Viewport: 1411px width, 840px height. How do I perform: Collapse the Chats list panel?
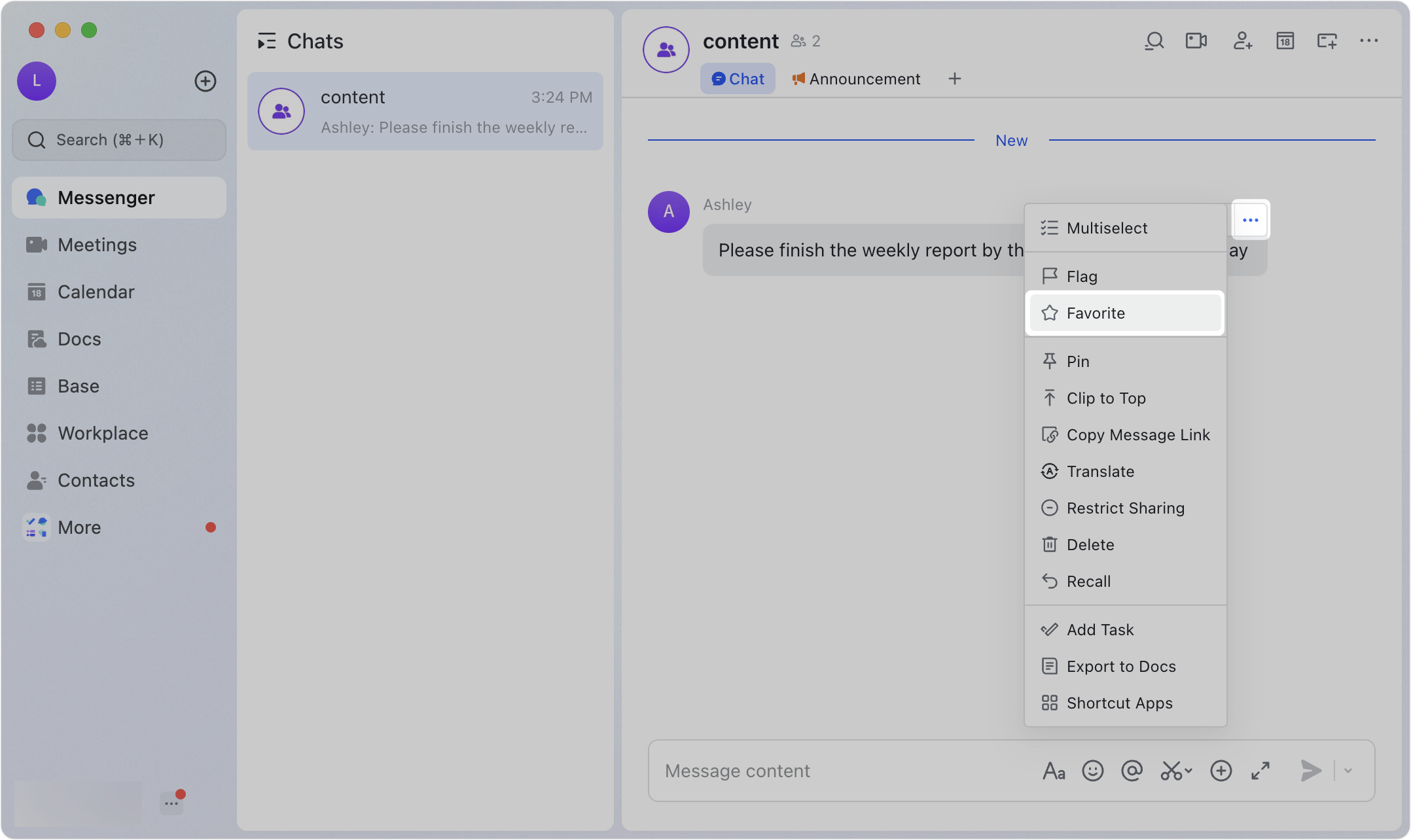(266, 42)
